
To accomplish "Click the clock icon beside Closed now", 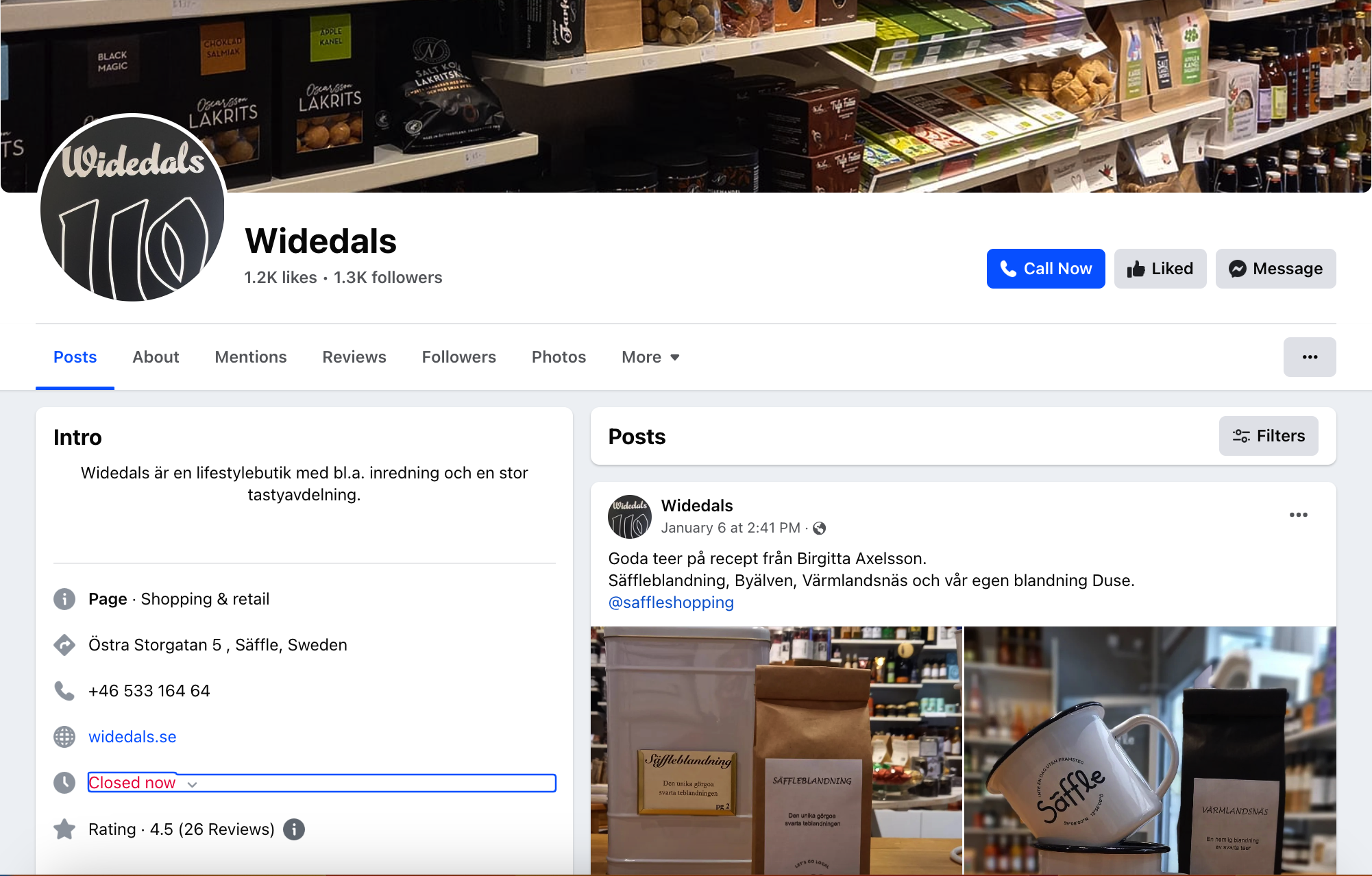I will point(64,783).
